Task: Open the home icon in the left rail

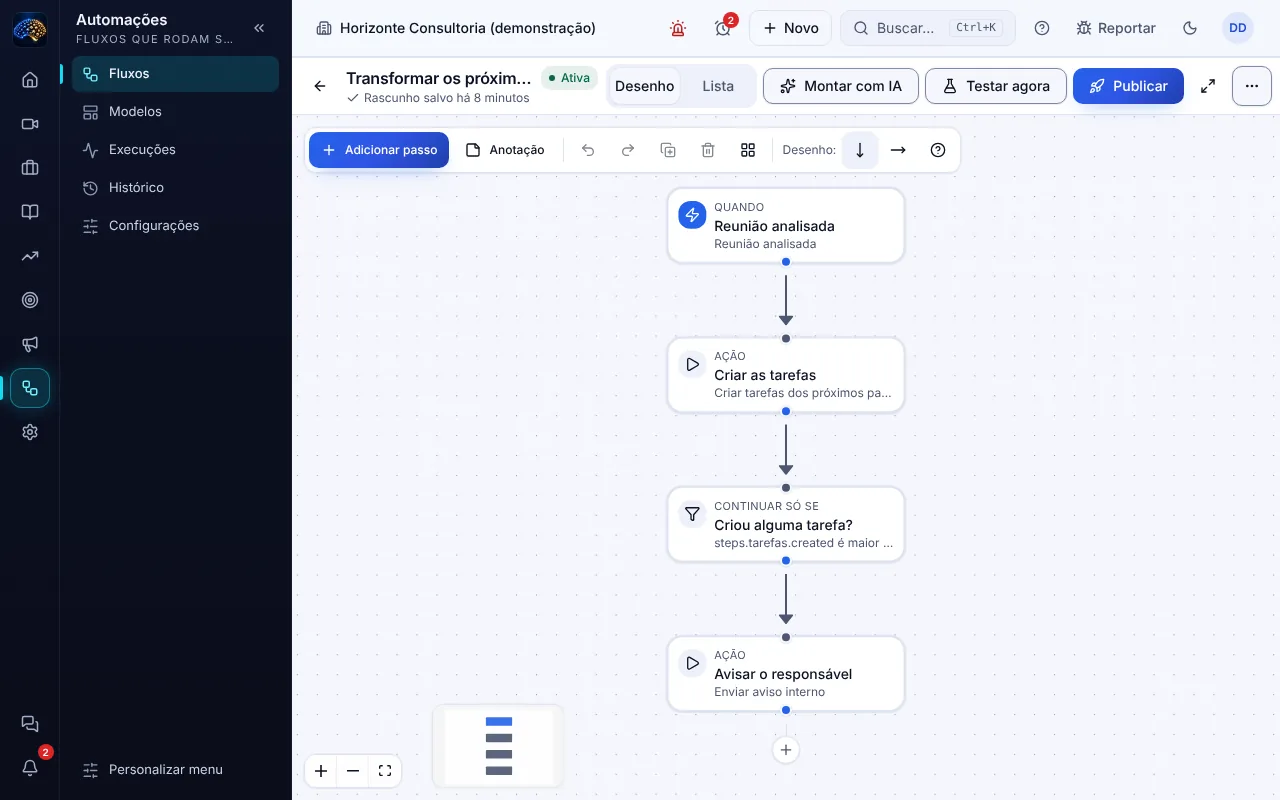Action: 30,80
